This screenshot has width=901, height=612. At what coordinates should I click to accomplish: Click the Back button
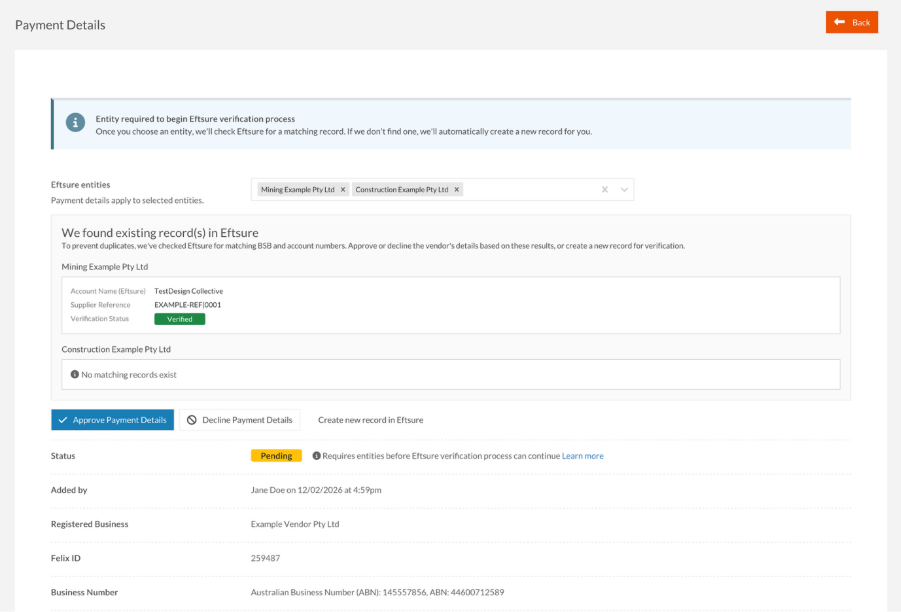pos(852,21)
